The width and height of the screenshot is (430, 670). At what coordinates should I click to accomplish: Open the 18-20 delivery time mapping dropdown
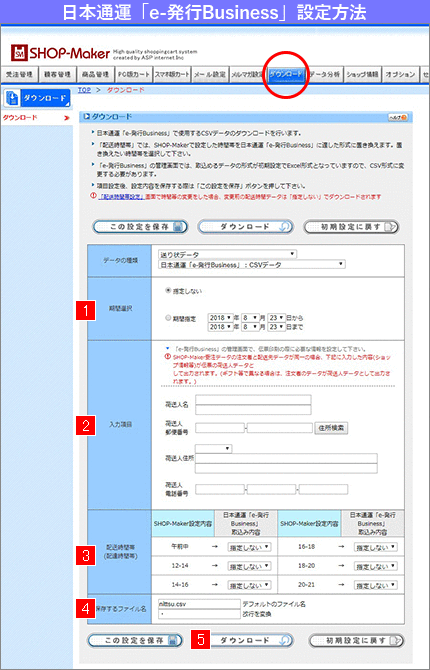(x=376, y=566)
